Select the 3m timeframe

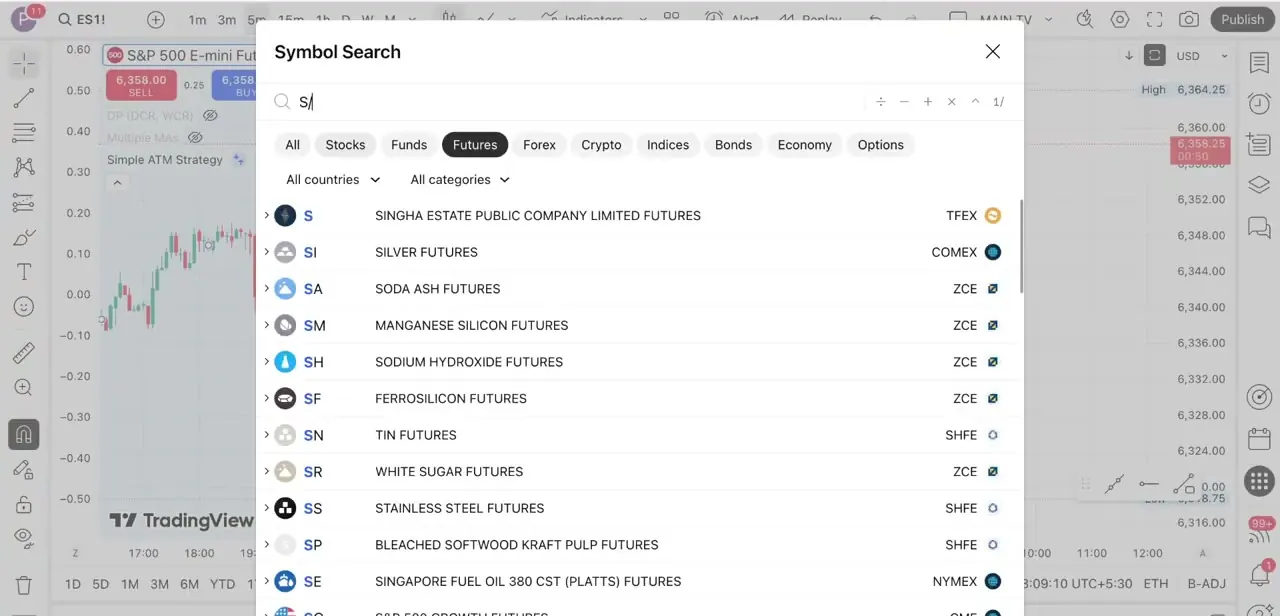point(227,19)
